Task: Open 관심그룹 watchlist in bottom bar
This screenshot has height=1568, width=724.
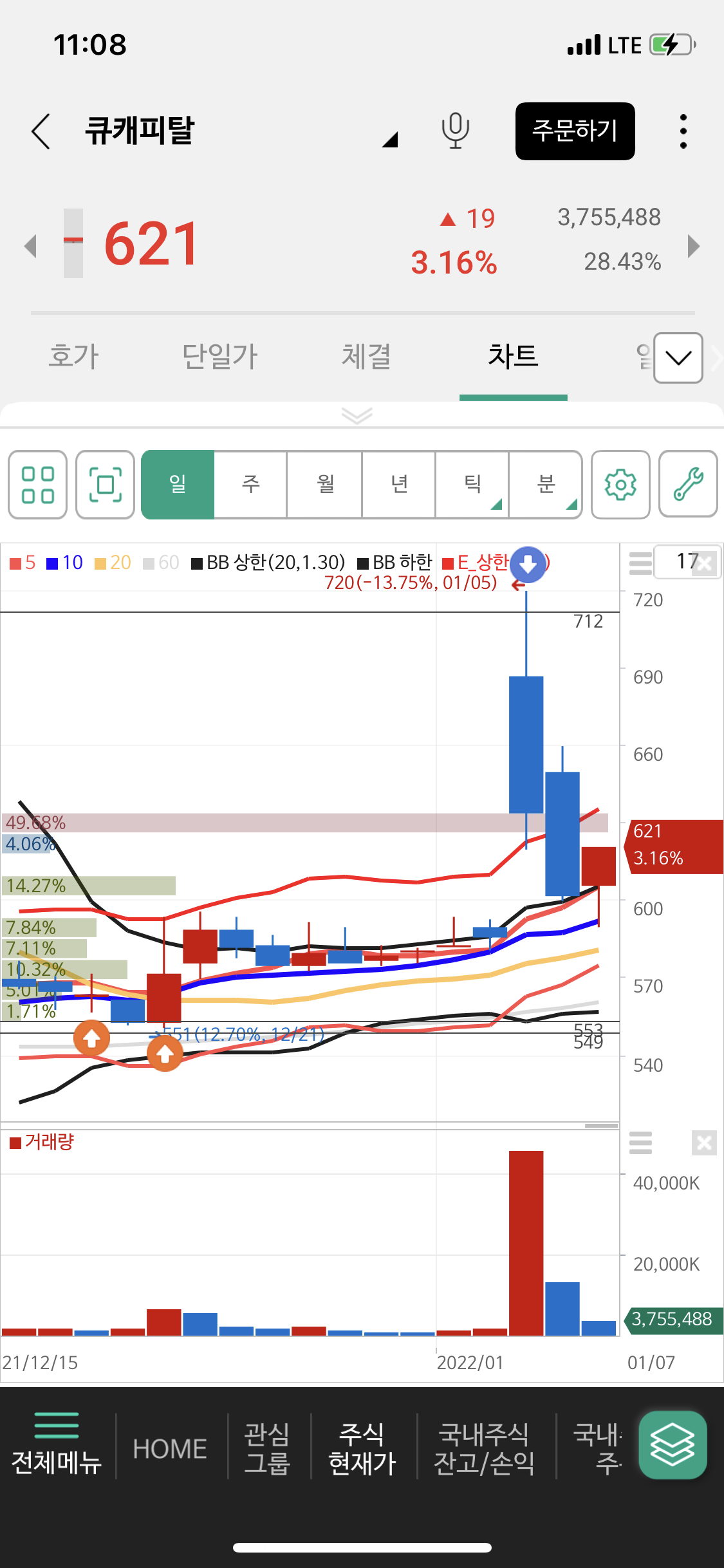Action: coord(268,1448)
